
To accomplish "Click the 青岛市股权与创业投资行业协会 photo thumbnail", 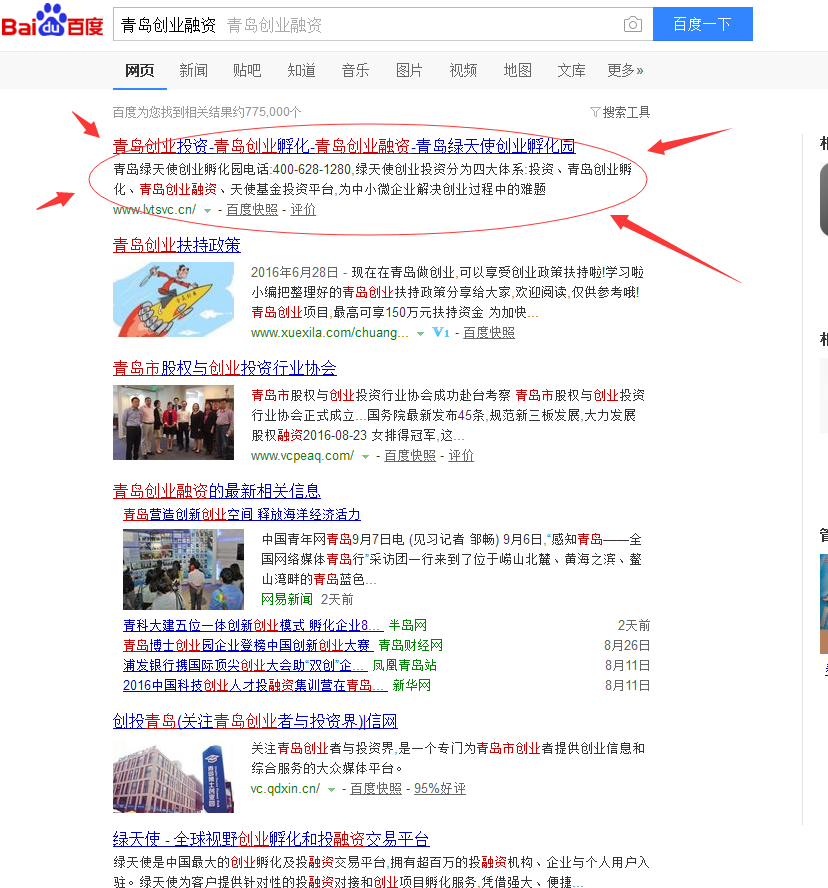I will pyautogui.click(x=174, y=422).
